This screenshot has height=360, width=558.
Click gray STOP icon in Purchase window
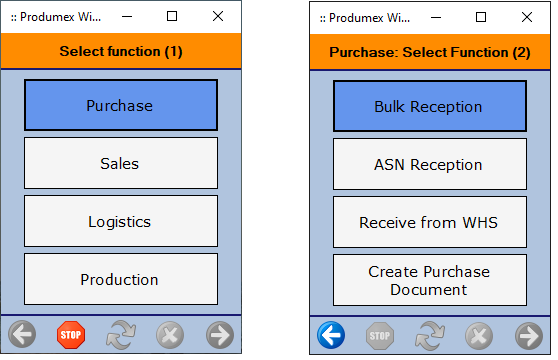[380, 336]
